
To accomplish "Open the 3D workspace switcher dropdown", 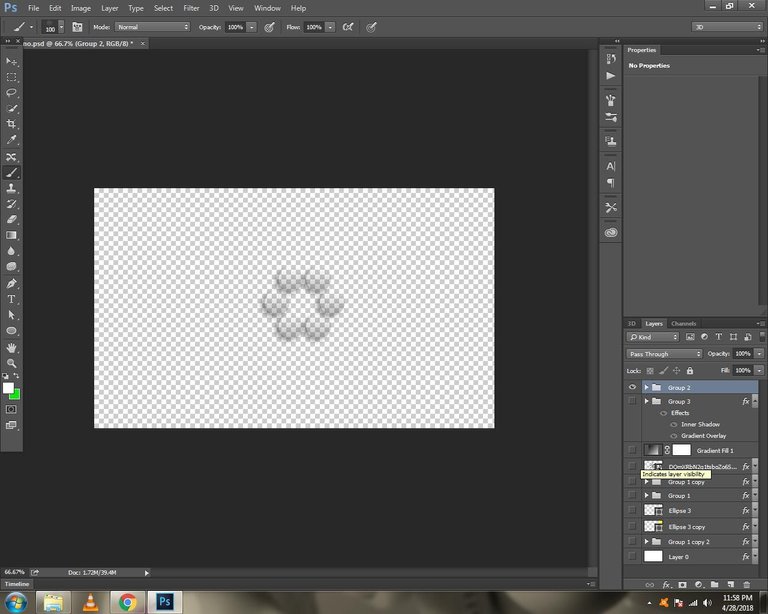I will 727,27.
